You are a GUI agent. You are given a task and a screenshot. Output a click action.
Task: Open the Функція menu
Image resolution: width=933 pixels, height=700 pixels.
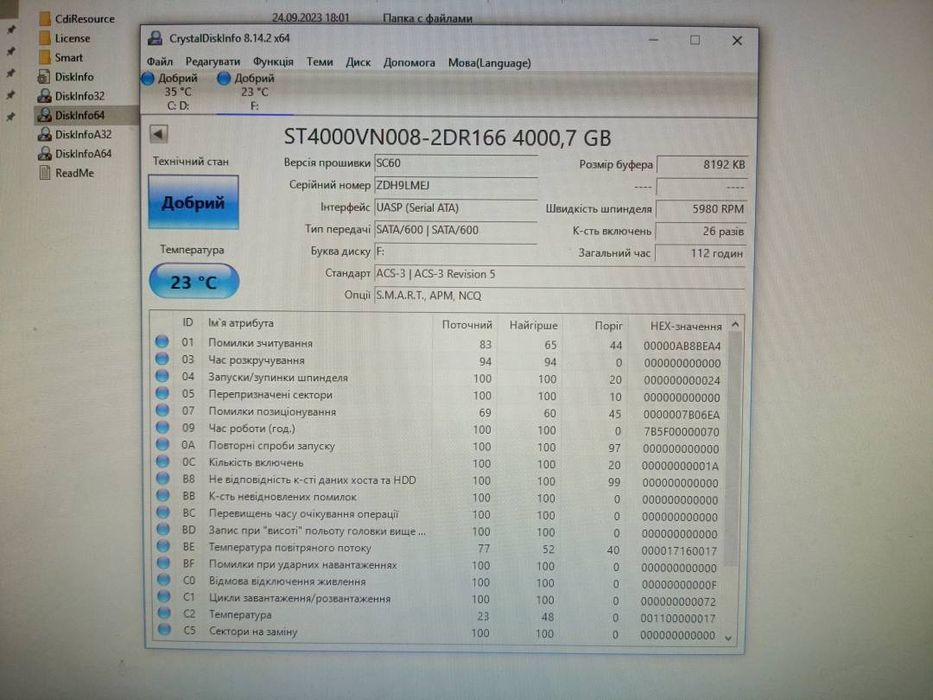(273, 62)
